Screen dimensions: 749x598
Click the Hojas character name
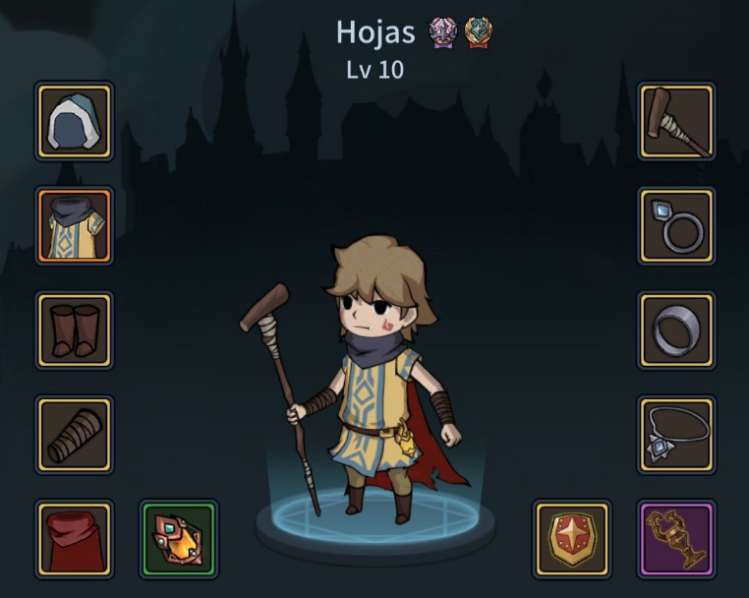pos(375,32)
